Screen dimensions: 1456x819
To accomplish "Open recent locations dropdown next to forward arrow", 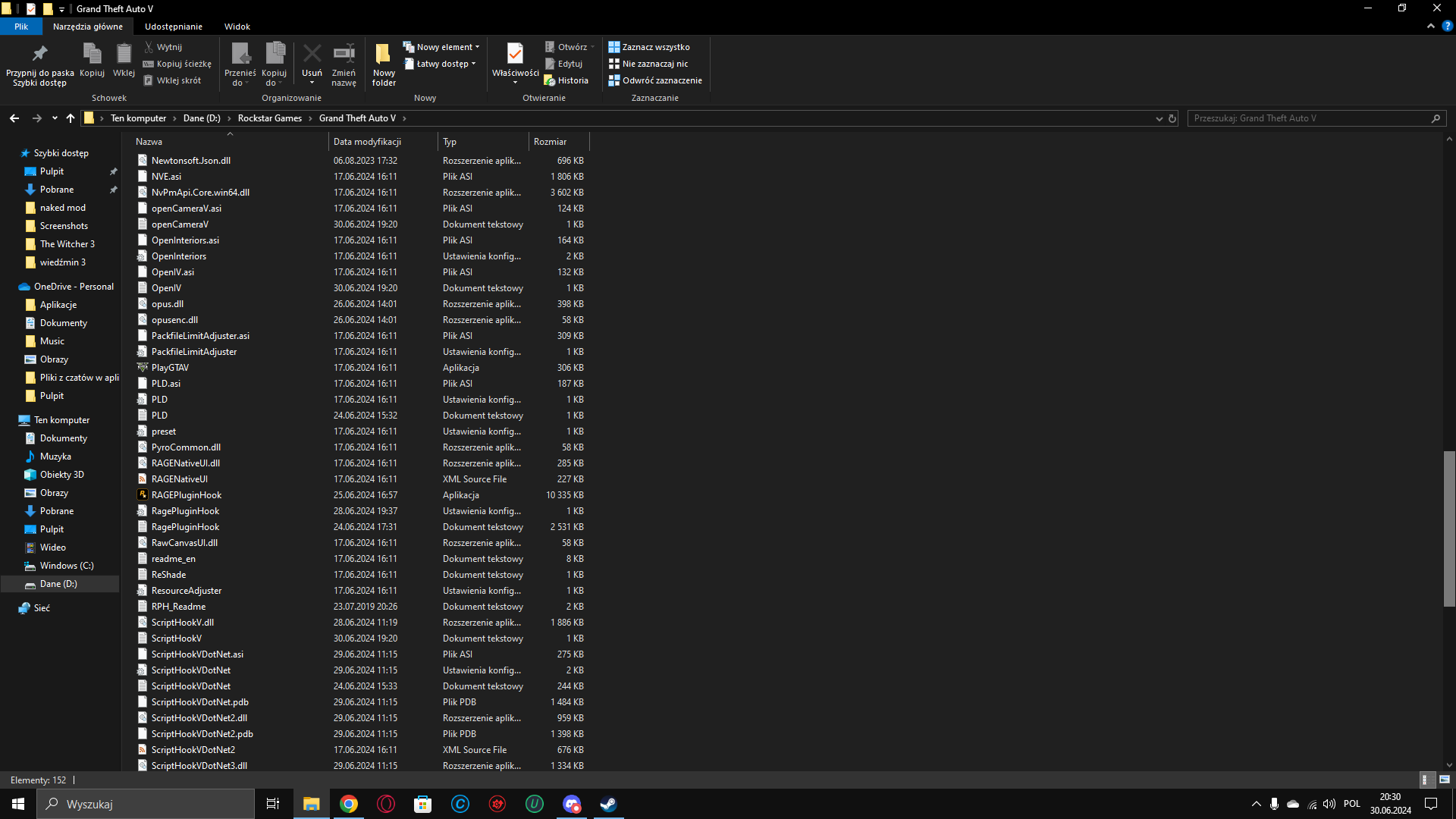I will tap(55, 118).
